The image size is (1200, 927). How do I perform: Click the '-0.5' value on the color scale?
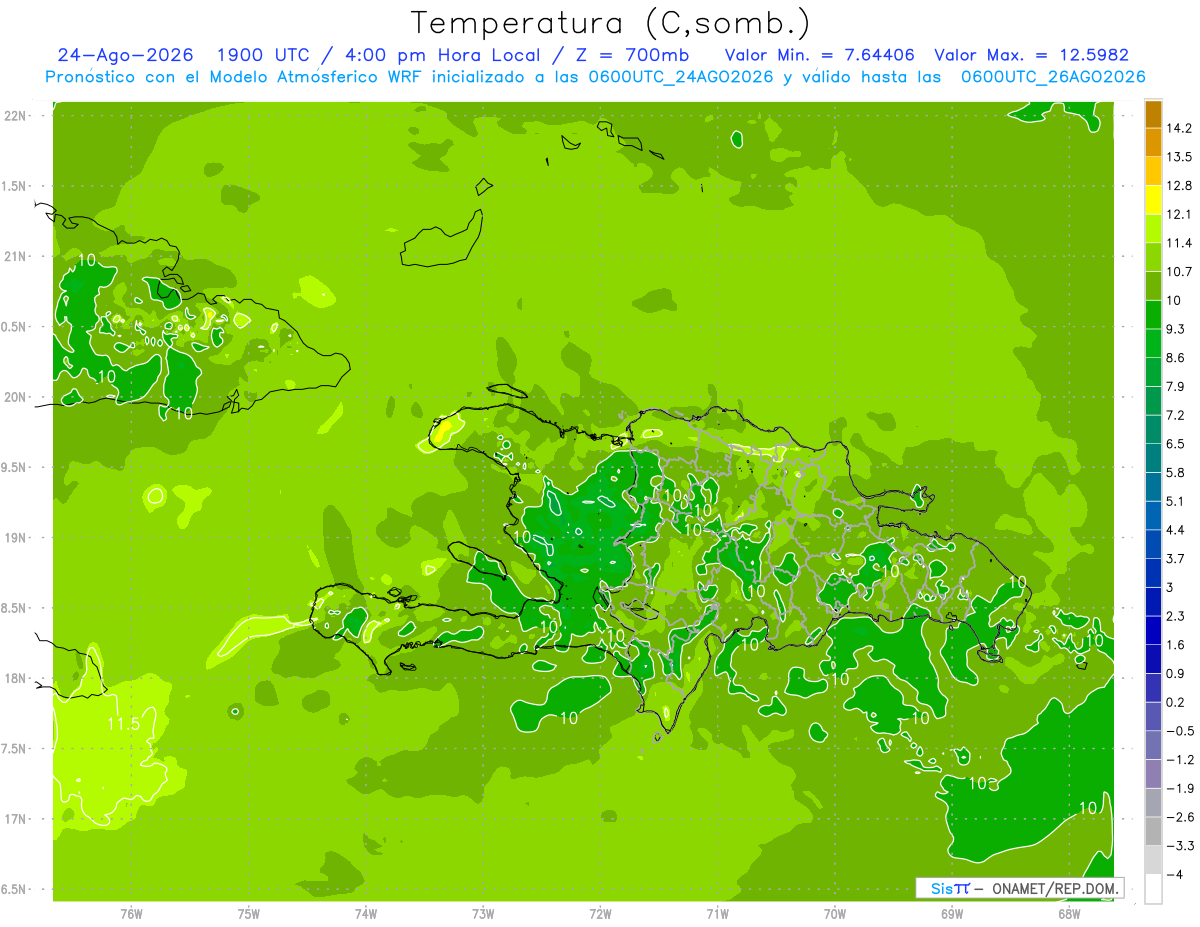(1180, 731)
